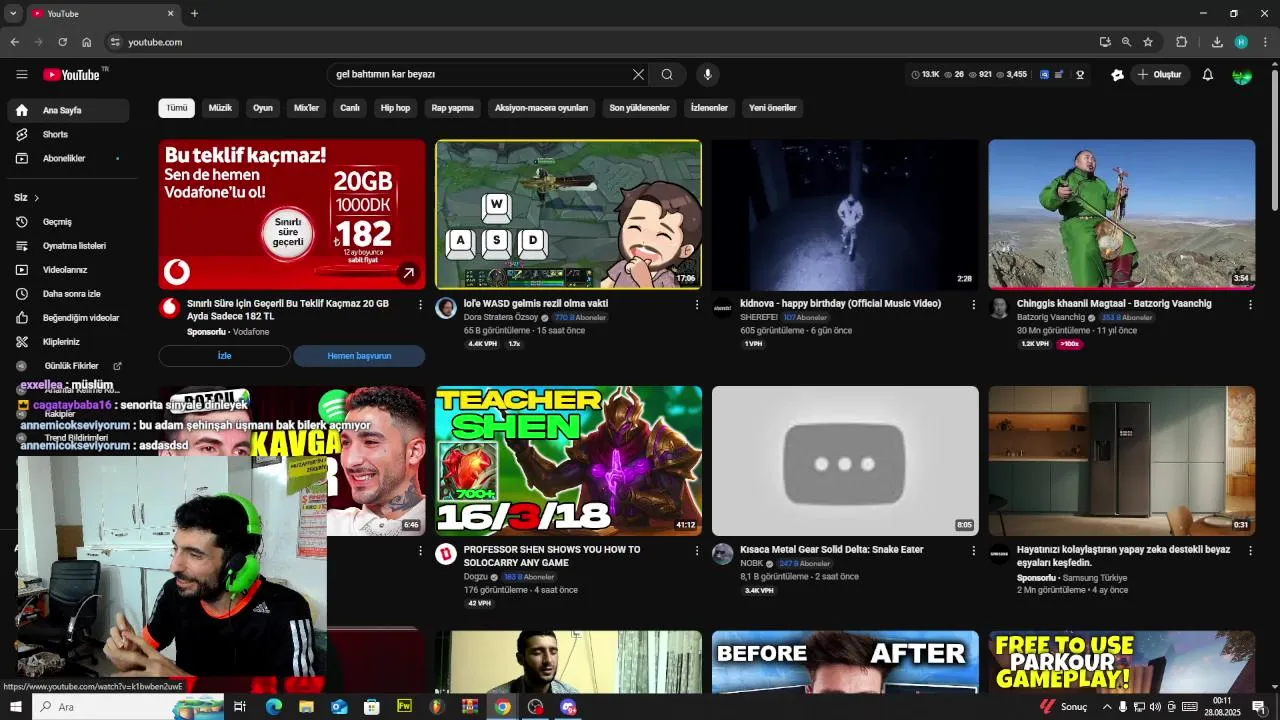Image resolution: width=1280 pixels, height=720 pixels.
Task: Open lol'e WASD gelmis video thumbnail
Action: pos(568,214)
